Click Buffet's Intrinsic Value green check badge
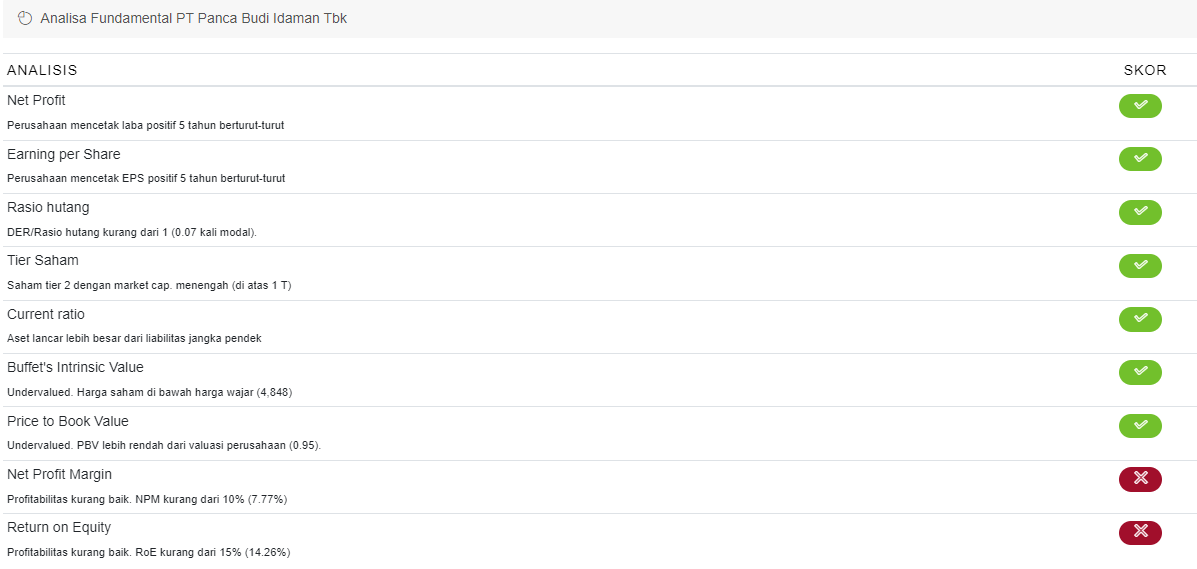Viewport: 1197px width, 569px height. [x=1140, y=372]
